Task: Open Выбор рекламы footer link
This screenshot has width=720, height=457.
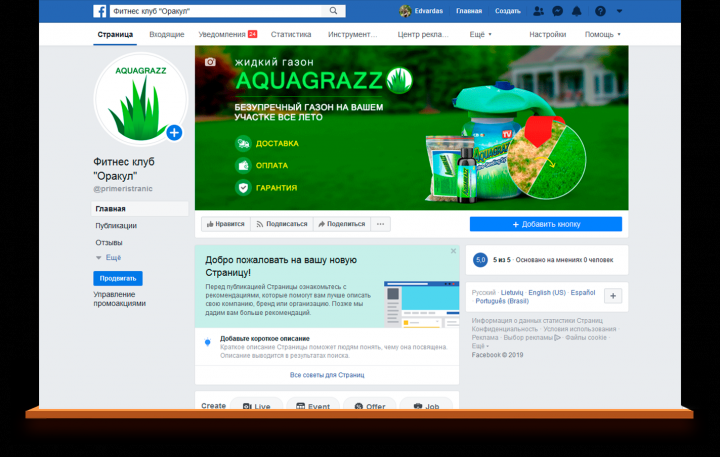Action: tap(532, 338)
